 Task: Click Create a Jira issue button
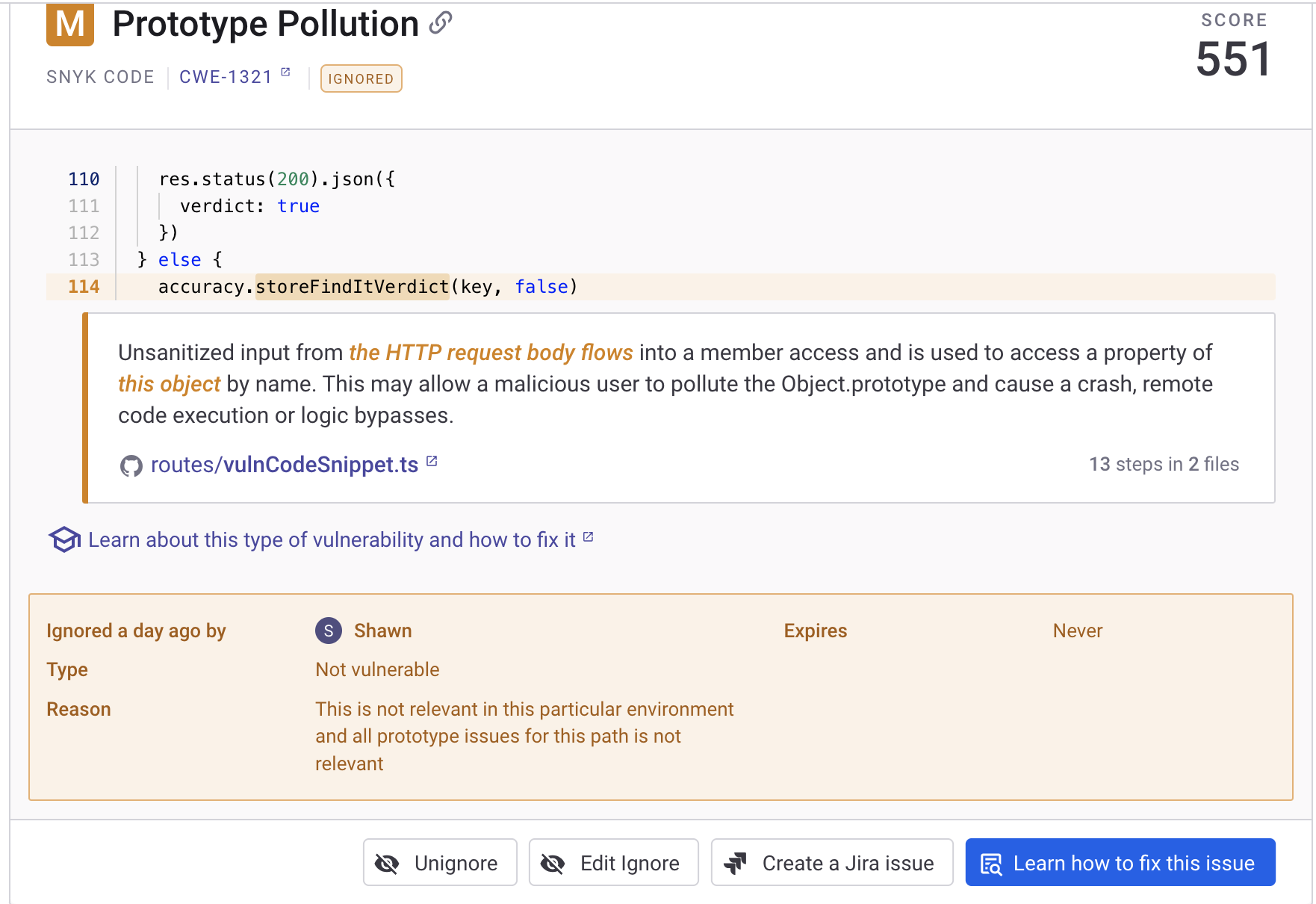[832, 862]
